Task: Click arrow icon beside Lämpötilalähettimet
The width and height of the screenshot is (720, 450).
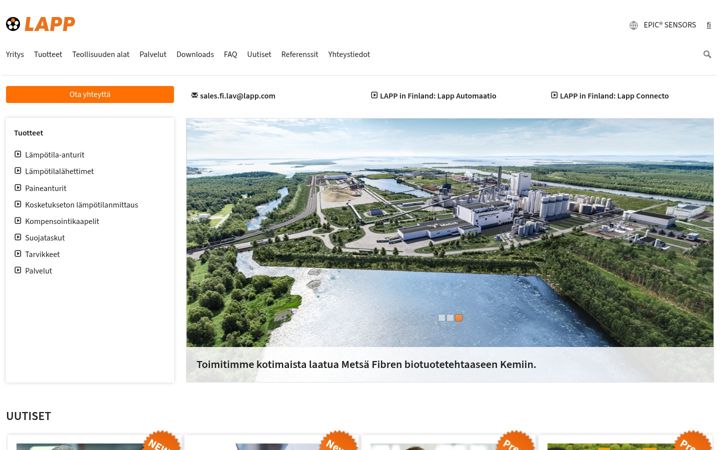Action: (18, 171)
